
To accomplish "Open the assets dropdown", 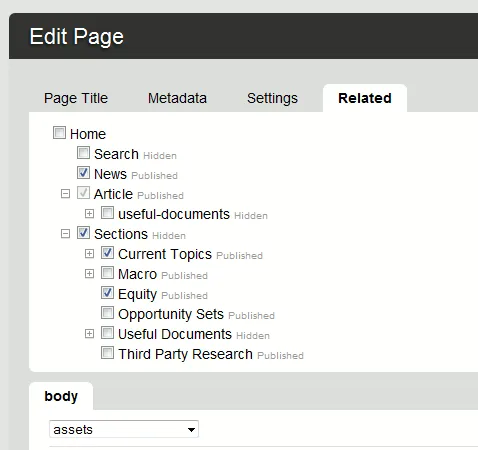I will click(124, 429).
